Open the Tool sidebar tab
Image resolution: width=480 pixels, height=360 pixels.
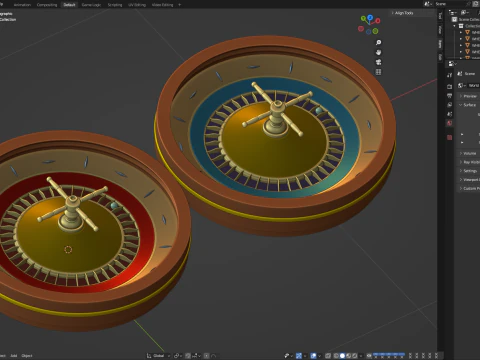coord(440,16)
